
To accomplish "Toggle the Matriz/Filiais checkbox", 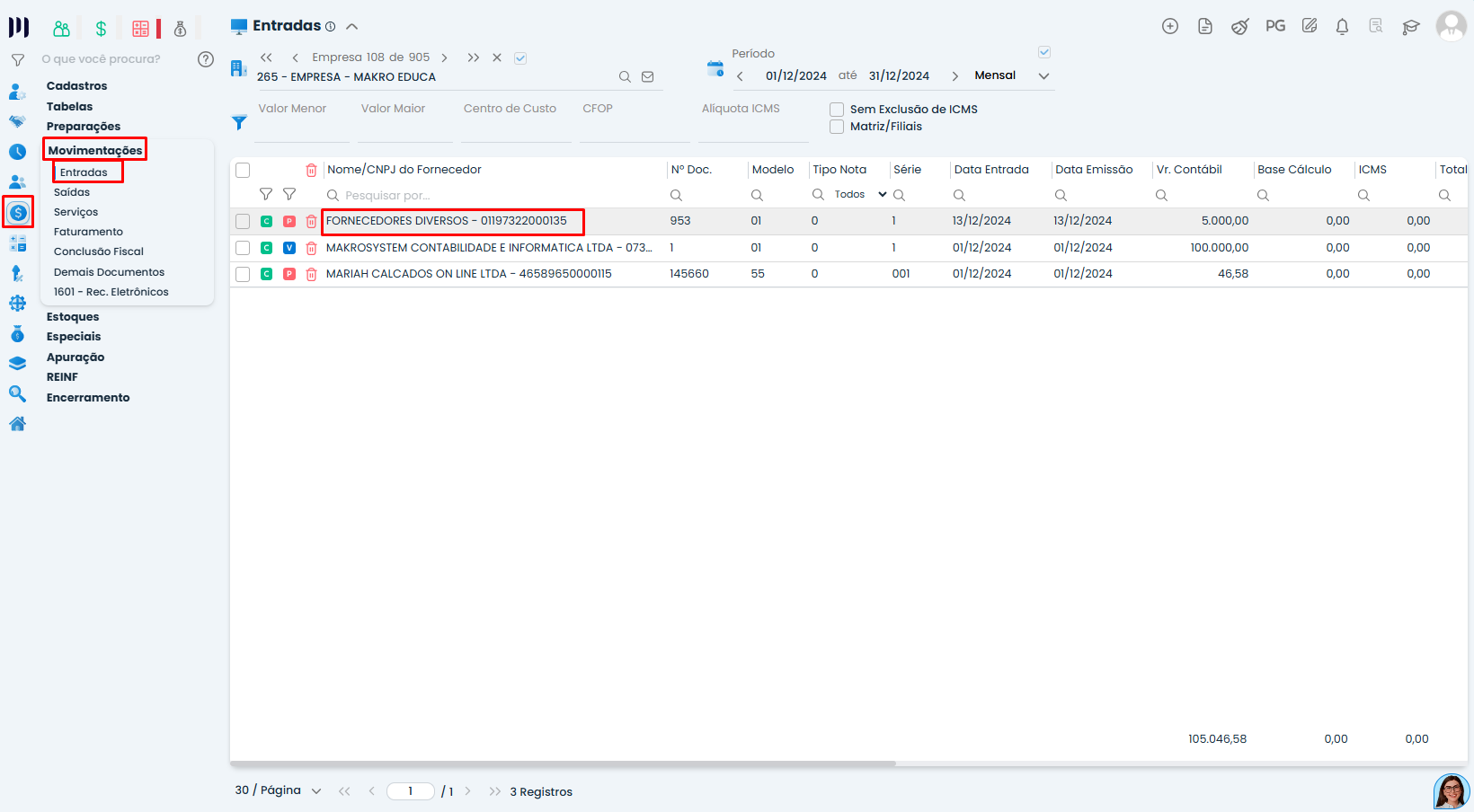I will click(837, 127).
